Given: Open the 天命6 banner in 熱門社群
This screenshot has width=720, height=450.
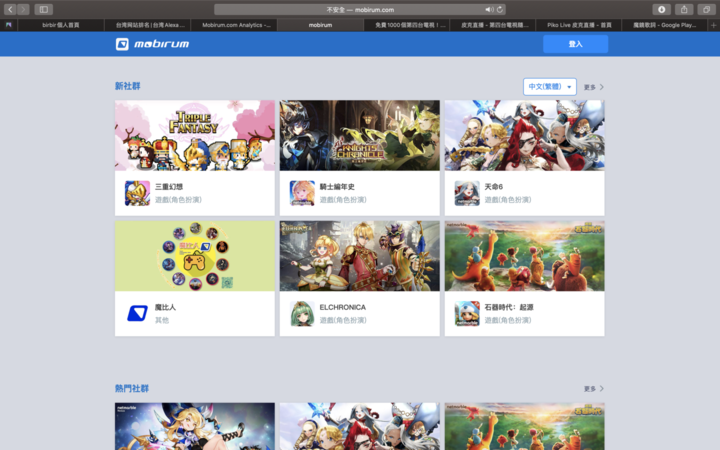Looking at the screenshot, I should pyautogui.click(x=360, y=427).
